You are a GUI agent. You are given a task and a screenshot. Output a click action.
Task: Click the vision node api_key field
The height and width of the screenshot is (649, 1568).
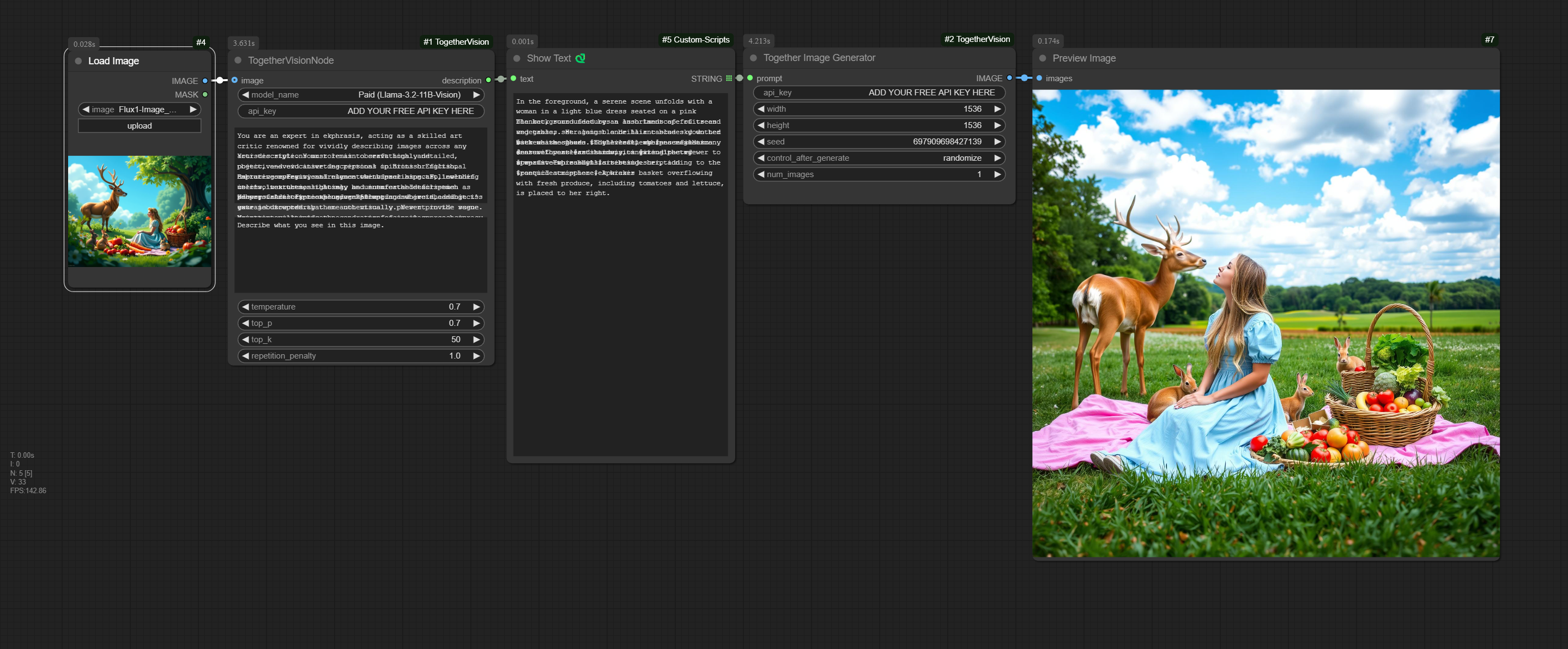[x=361, y=111]
